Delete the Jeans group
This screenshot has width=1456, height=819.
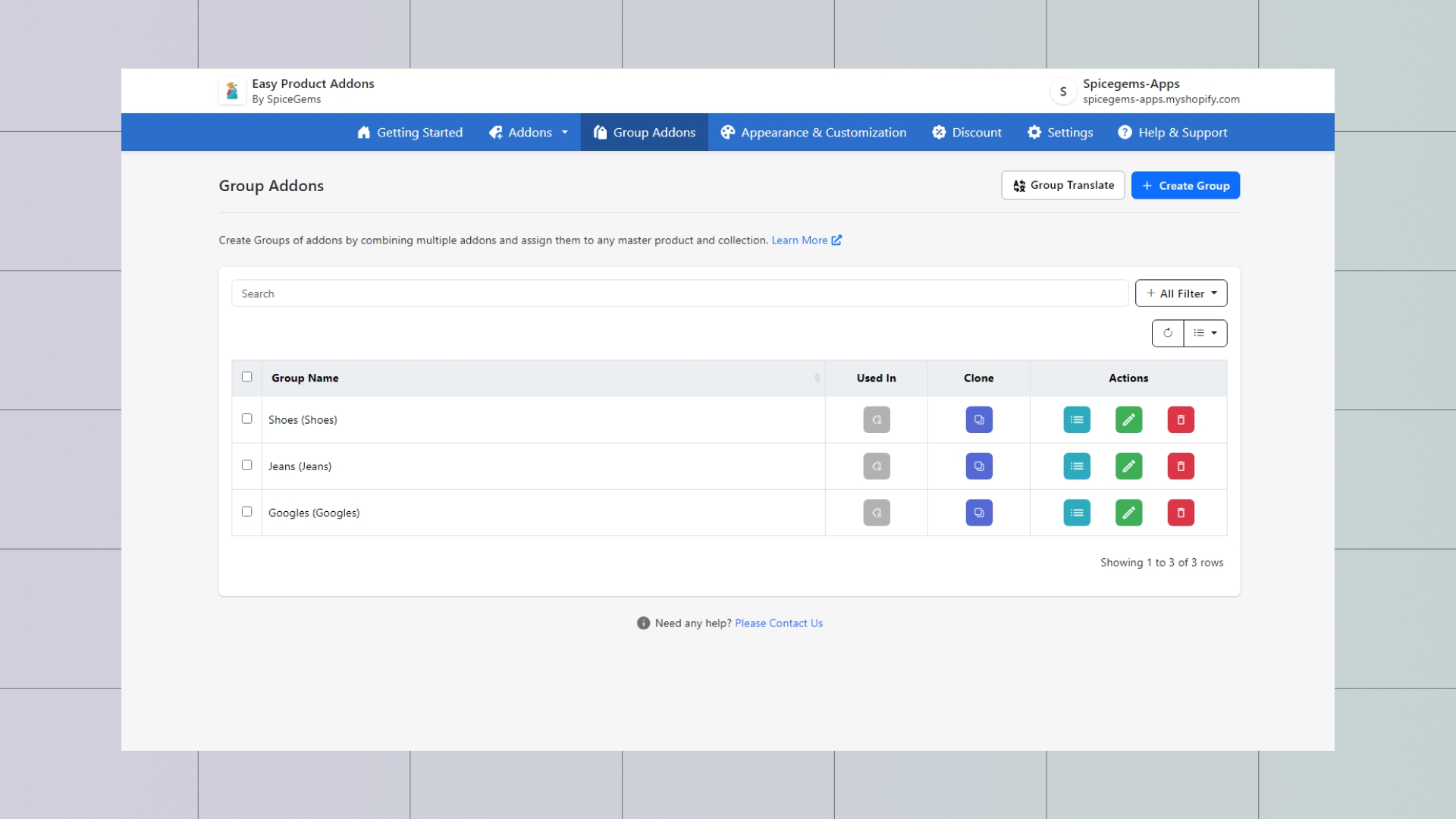click(x=1181, y=466)
